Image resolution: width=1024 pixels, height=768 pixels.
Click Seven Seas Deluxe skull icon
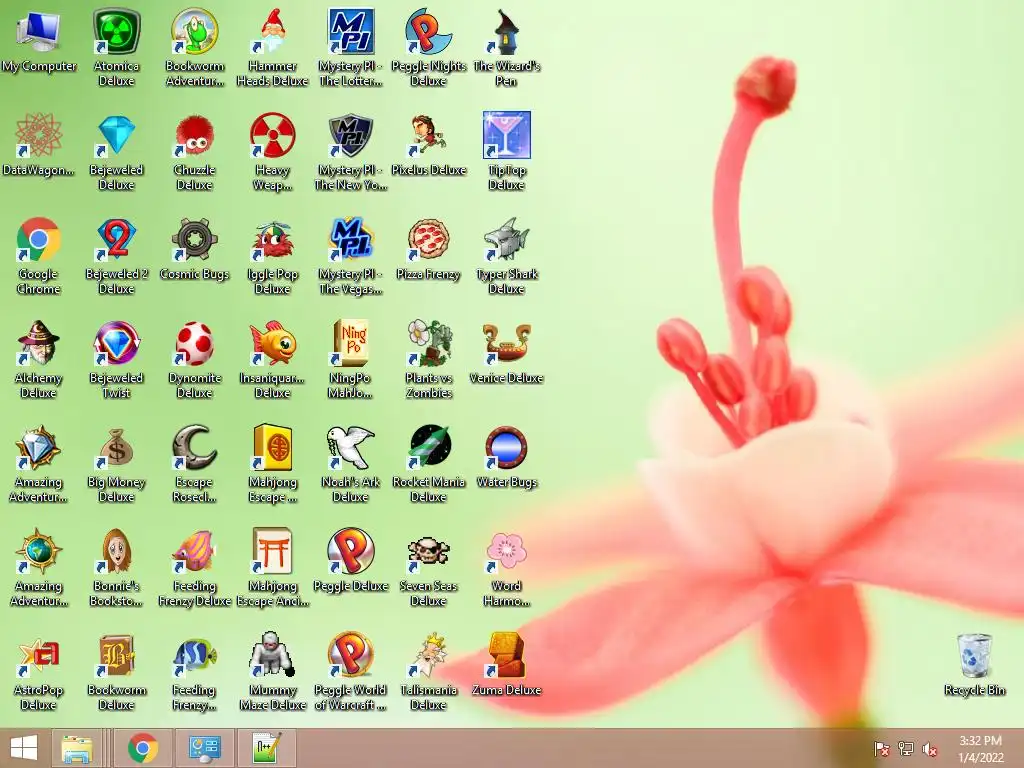point(428,552)
